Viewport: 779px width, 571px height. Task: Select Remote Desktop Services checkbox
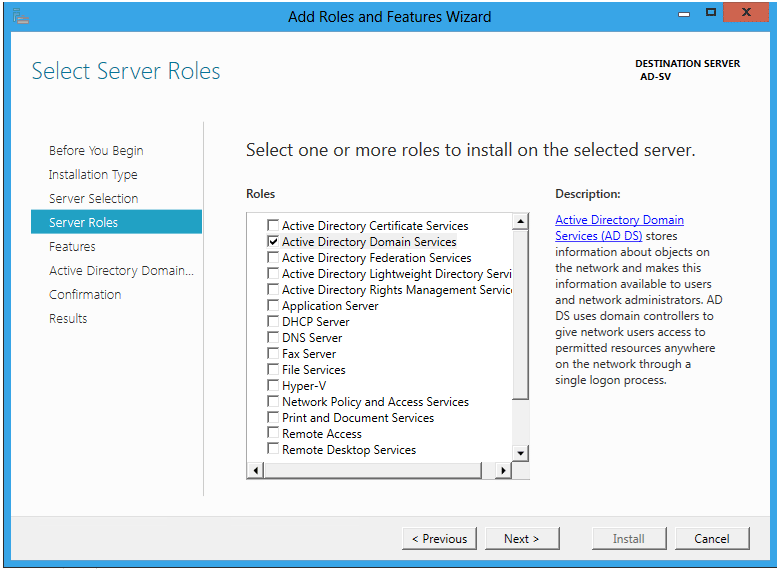(273, 449)
